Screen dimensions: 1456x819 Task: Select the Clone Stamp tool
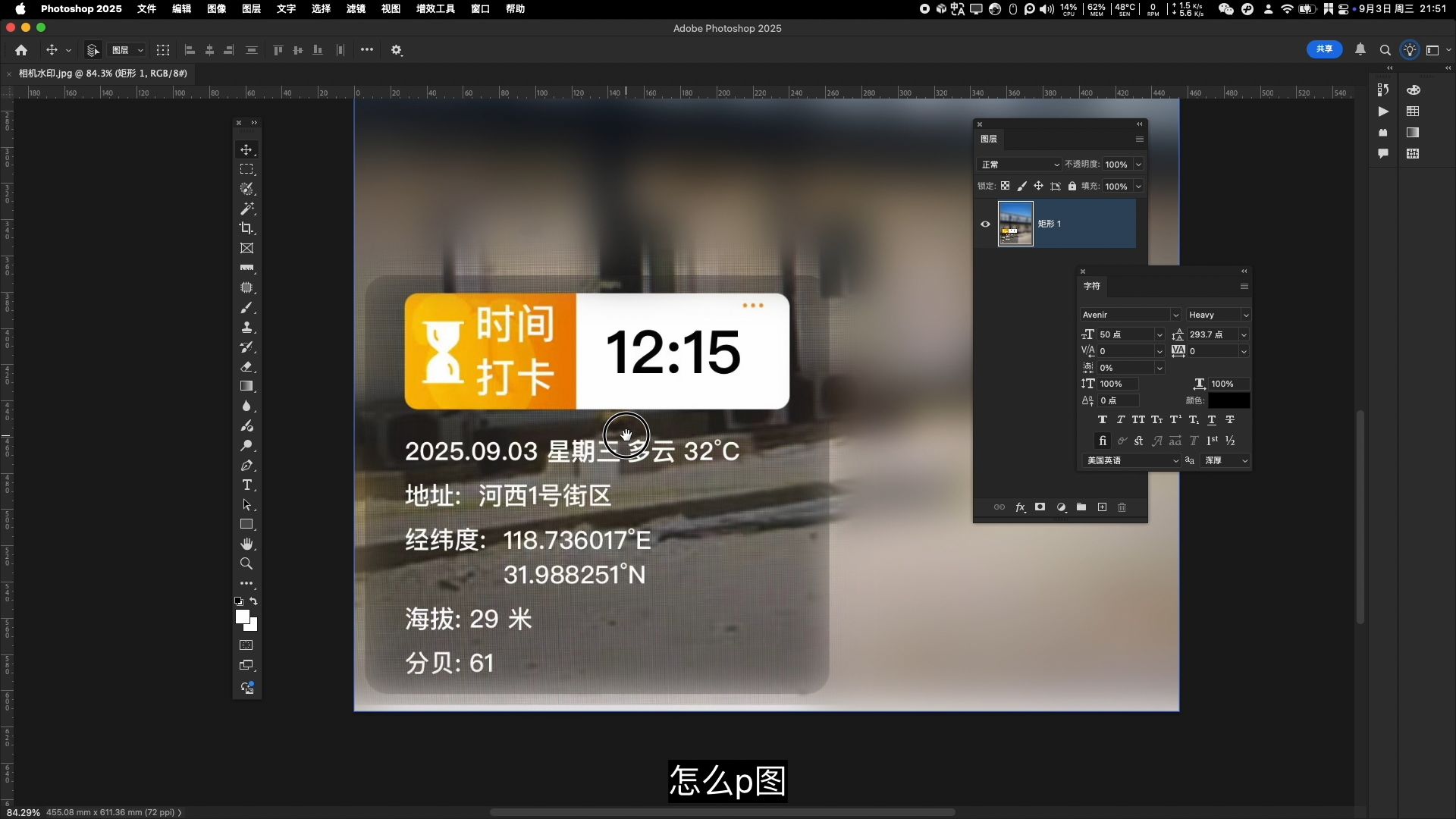point(246,328)
